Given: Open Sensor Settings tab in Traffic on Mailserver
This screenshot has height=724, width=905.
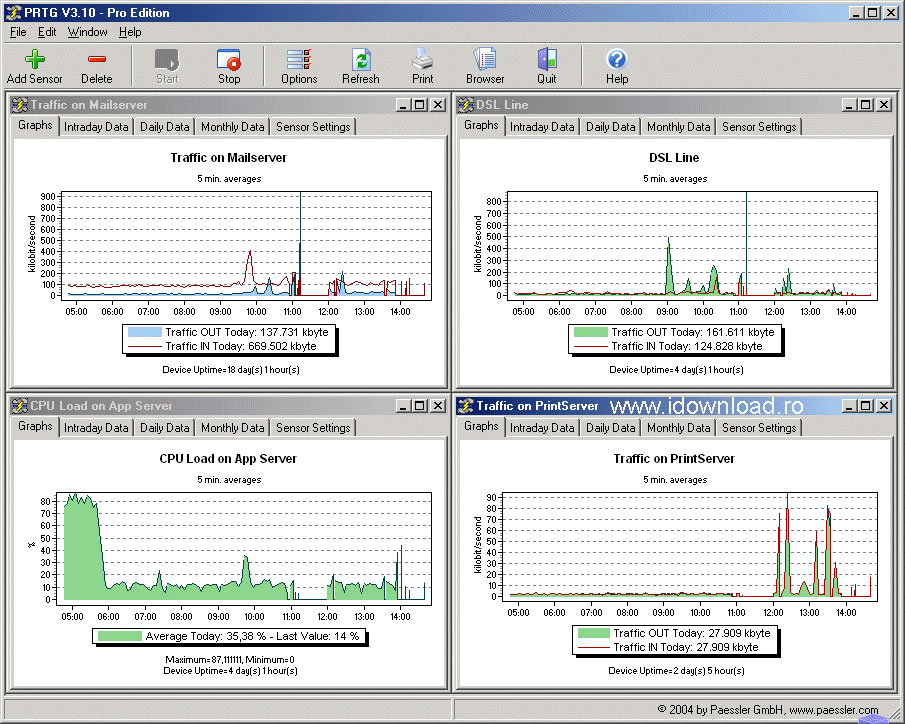Looking at the screenshot, I should click(x=313, y=127).
